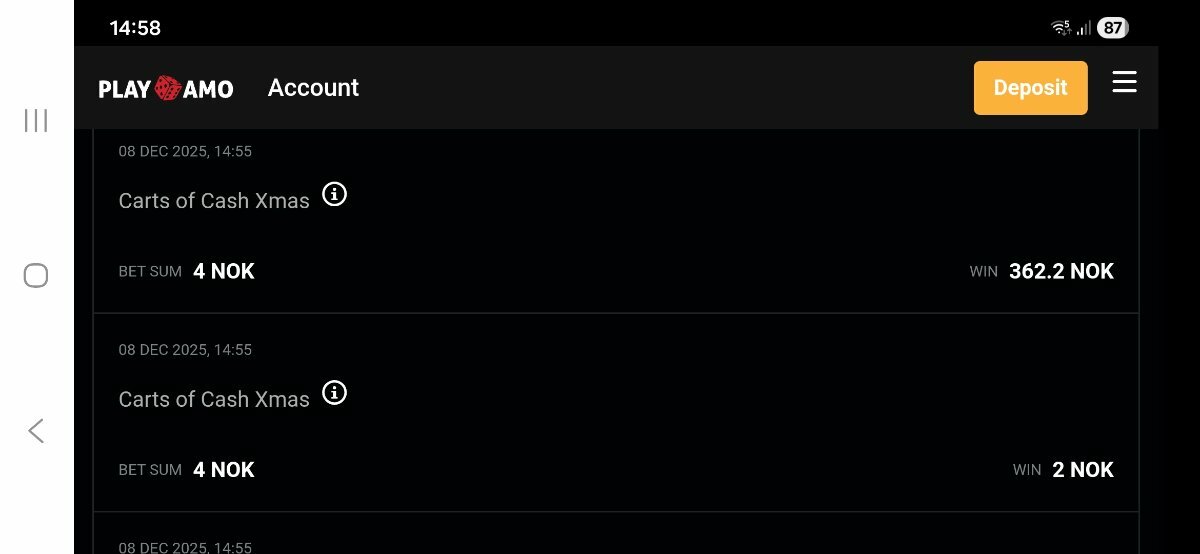This screenshot has width=1200, height=554.
Task: Click the first entry's 4 NOK bet sum
Action: (x=224, y=271)
